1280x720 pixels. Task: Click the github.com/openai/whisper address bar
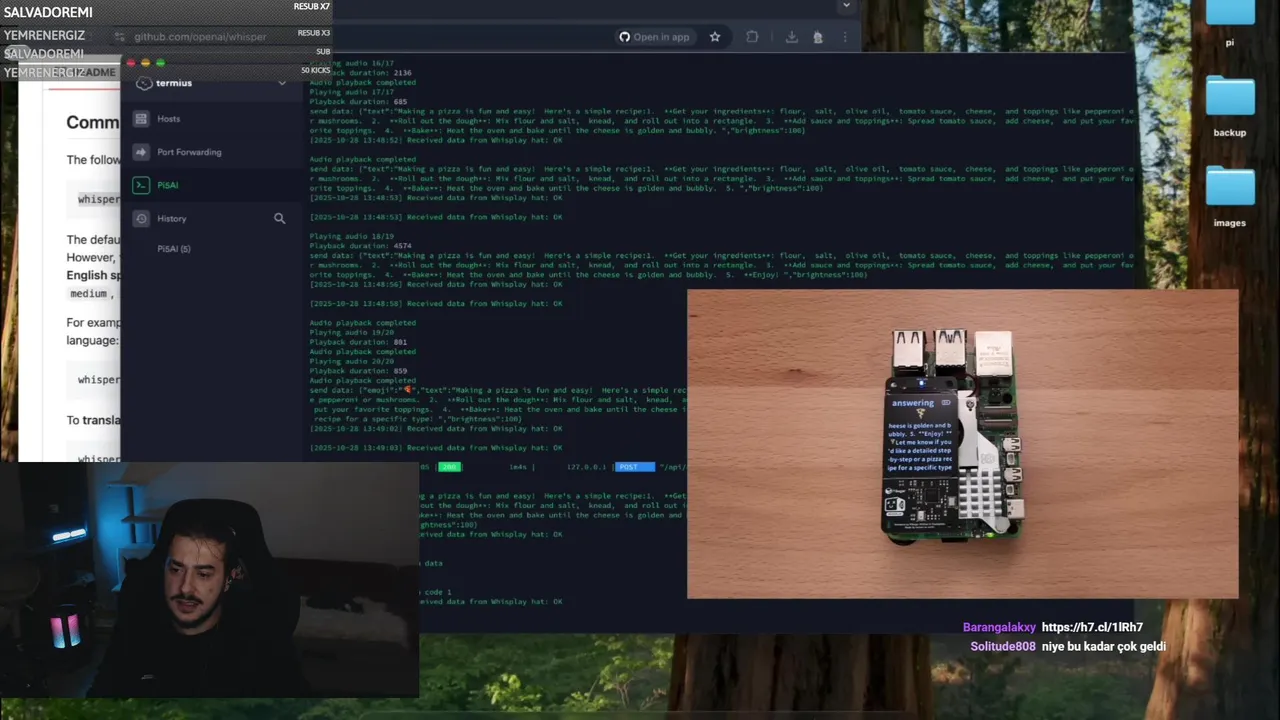[200, 37]
